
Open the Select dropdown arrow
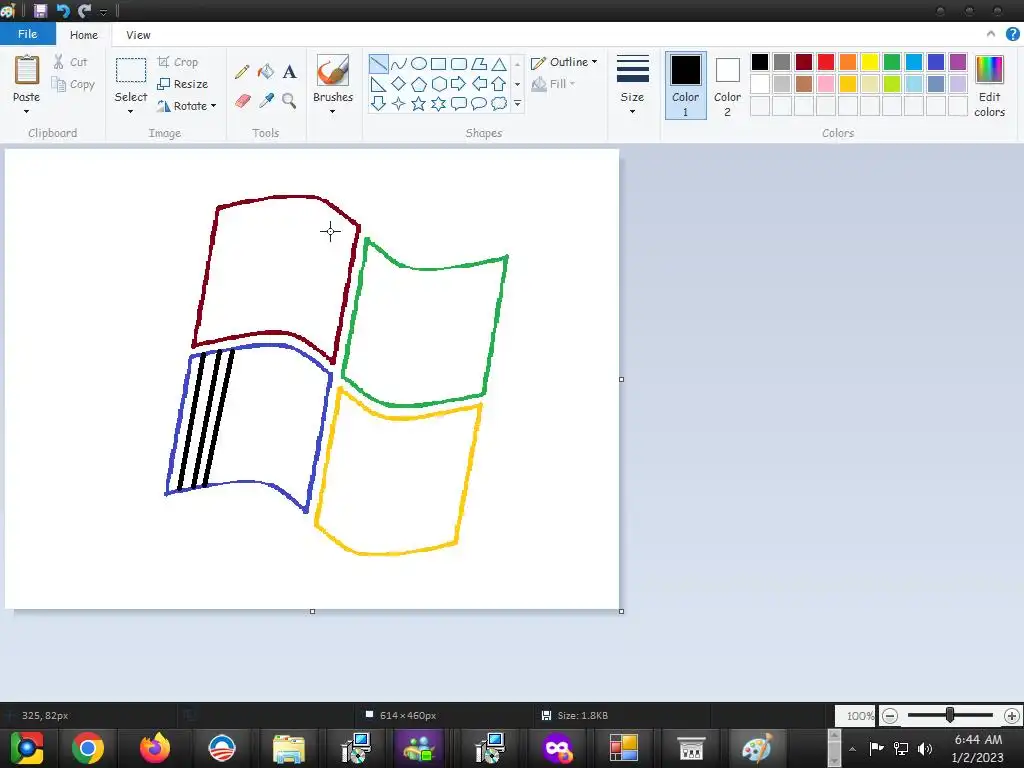[x=131, y=112]
